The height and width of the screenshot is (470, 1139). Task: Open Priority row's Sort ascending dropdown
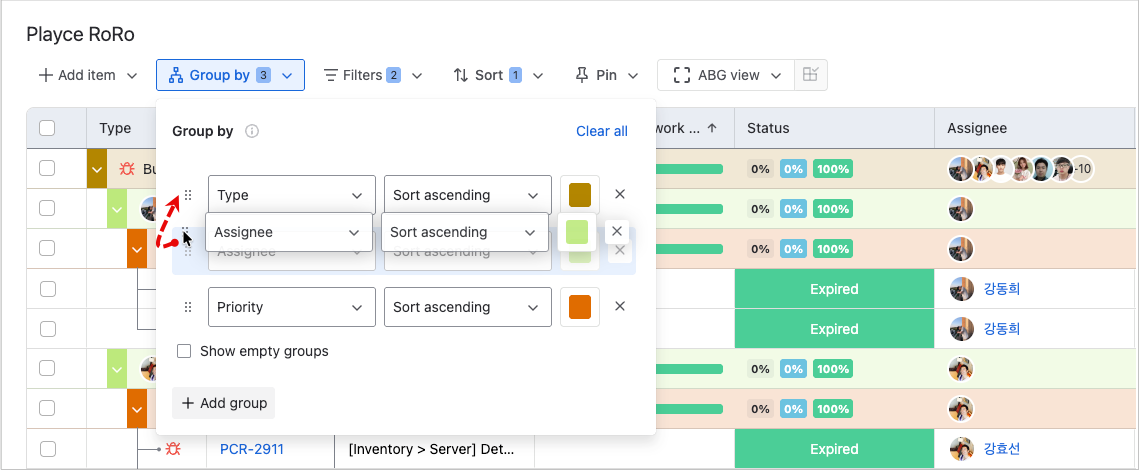coord(467,307)
